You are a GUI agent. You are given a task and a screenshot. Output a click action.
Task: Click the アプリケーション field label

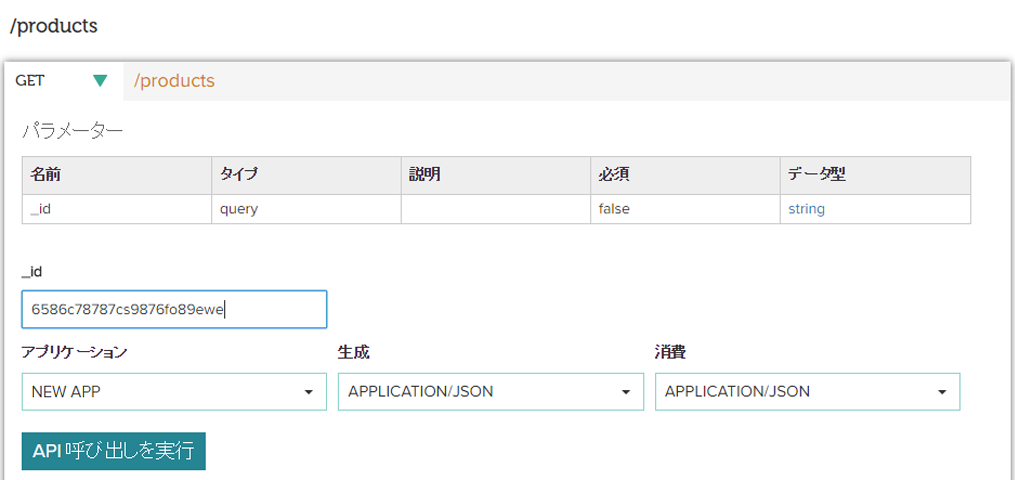coord(74,352)
